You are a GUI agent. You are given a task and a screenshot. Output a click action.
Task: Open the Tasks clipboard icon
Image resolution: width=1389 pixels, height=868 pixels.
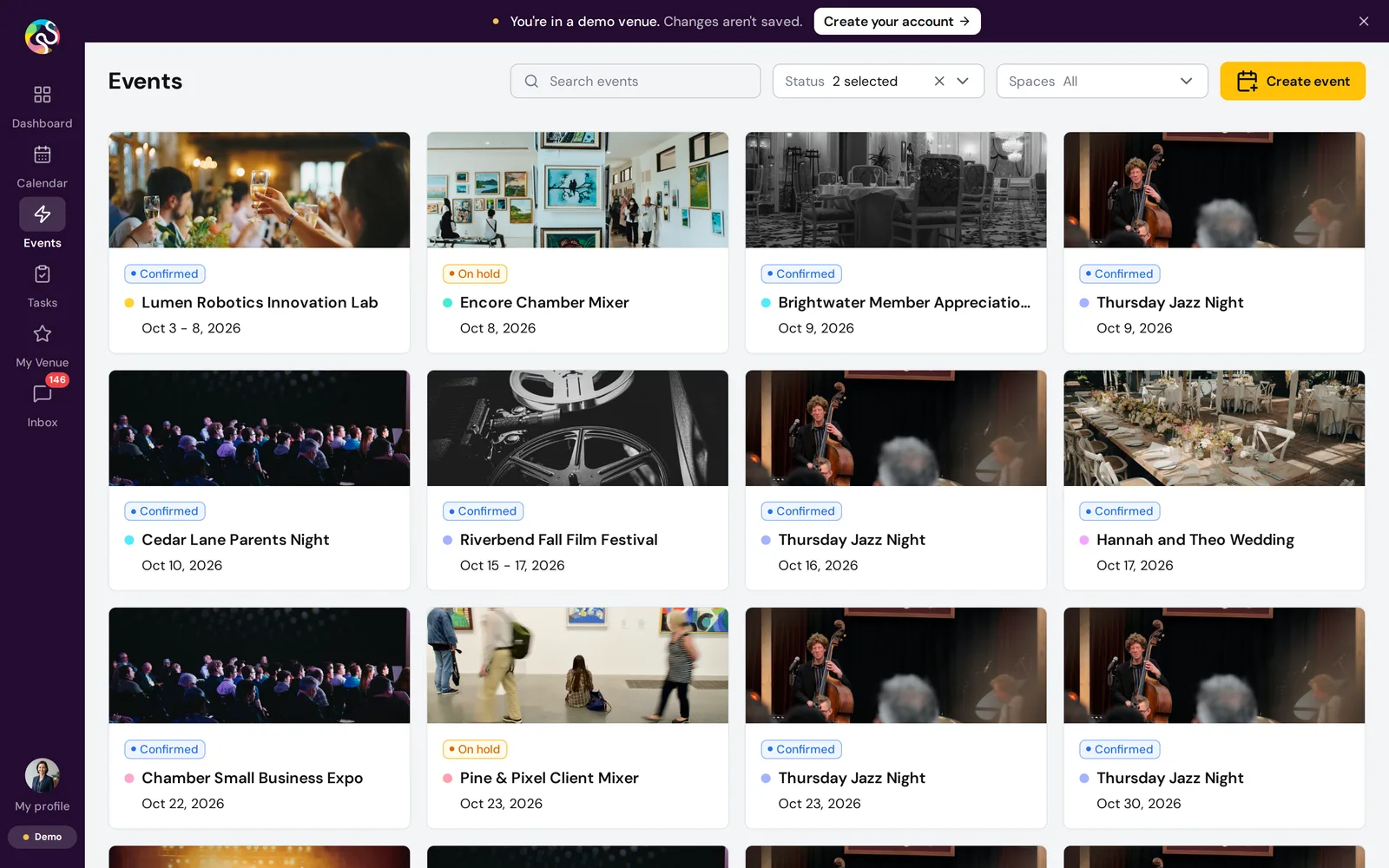coord(42,274)
